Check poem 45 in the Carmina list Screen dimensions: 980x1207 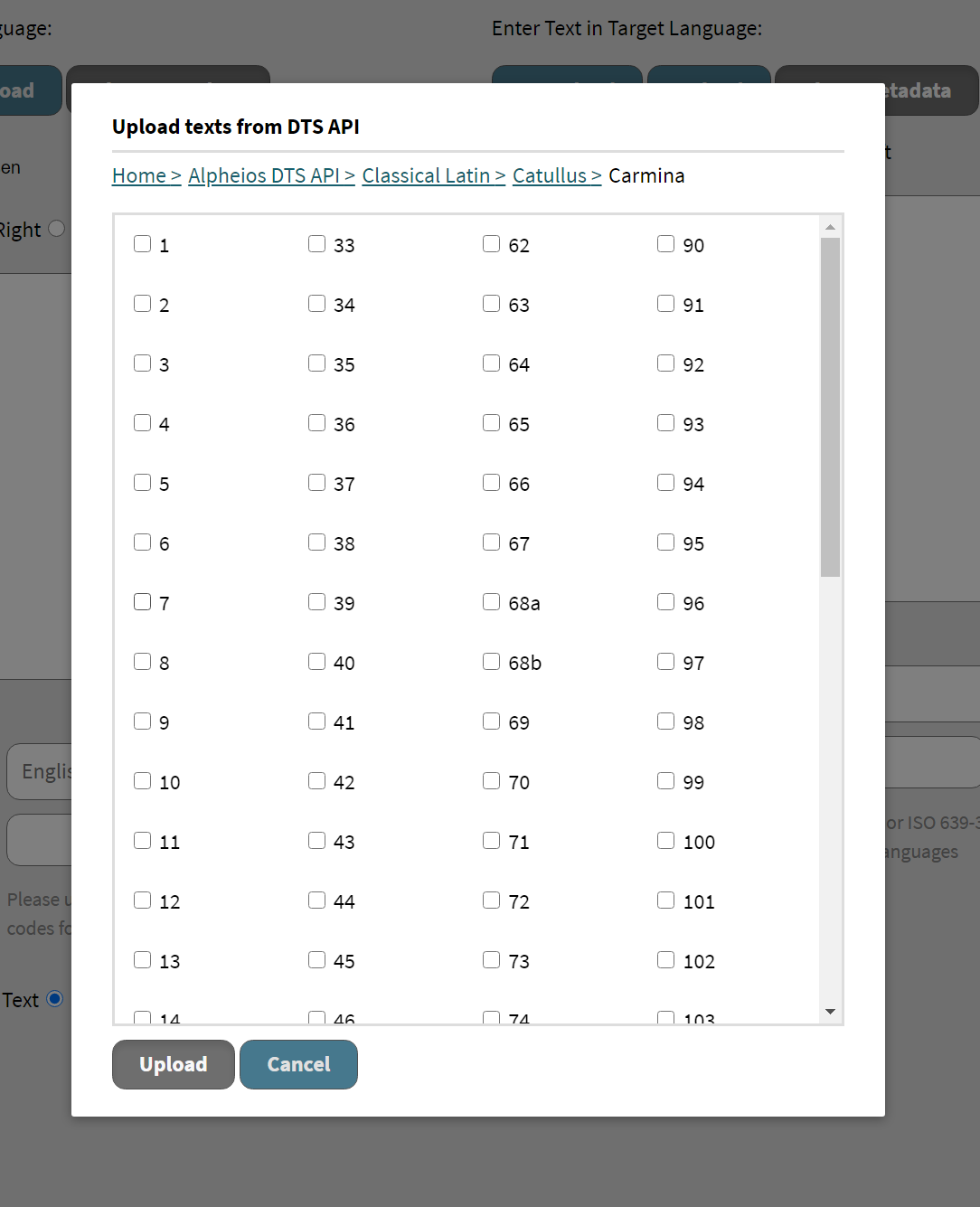[x=316, y=959]
